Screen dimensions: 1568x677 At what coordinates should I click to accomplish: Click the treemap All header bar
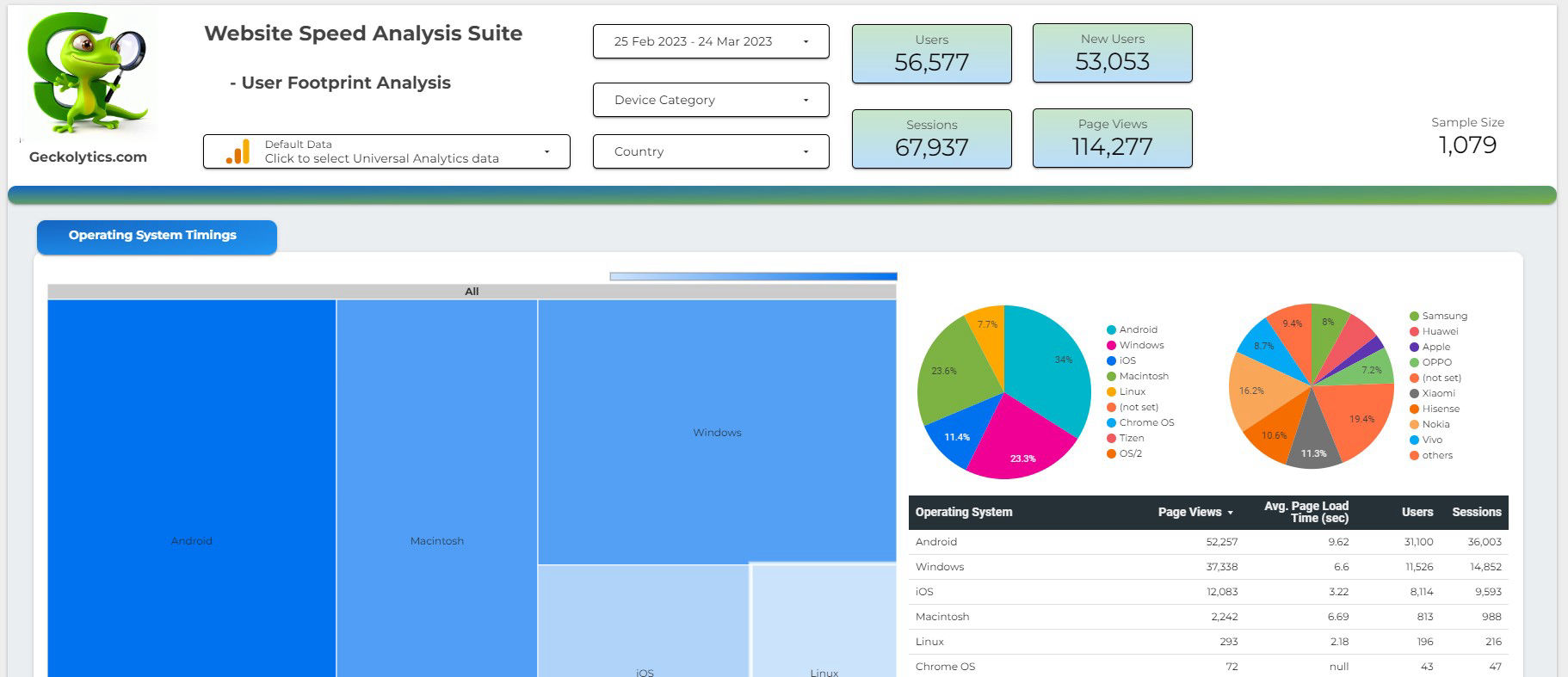(x=472, y=292)
